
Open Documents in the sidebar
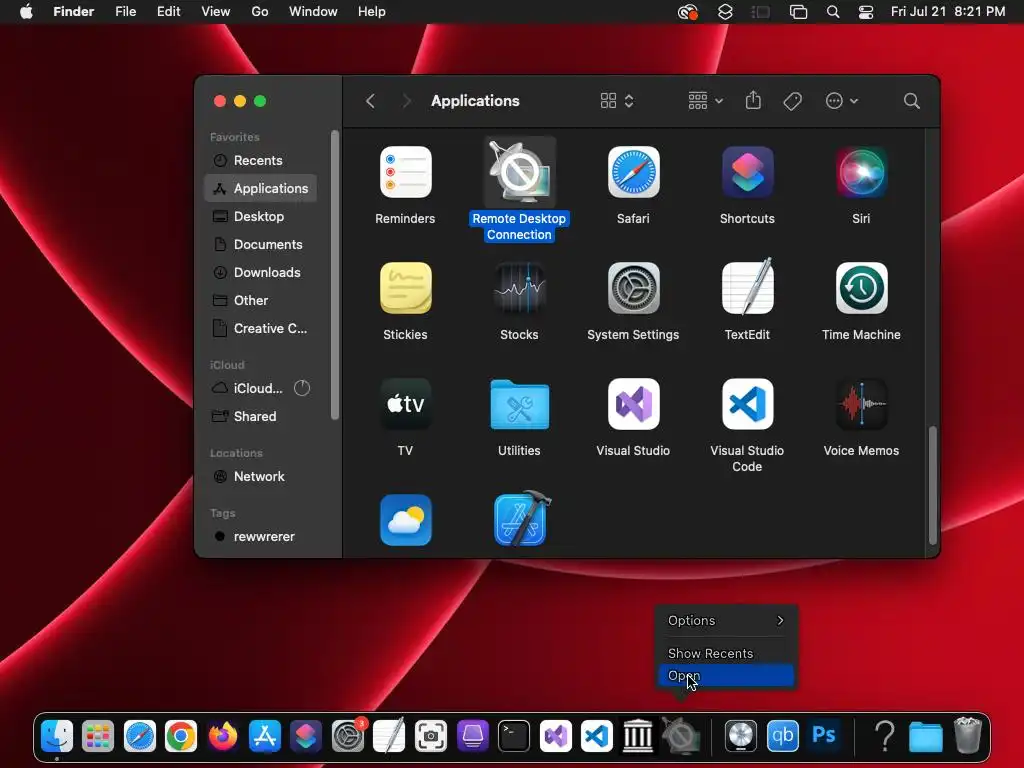[x=261, y=244]
